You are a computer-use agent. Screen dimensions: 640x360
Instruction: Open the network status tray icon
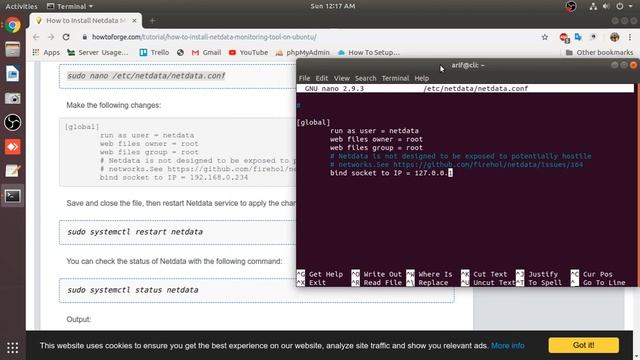click(593, 6)
